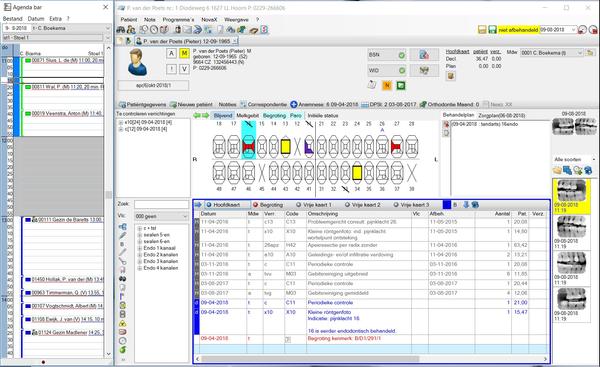
Task: Click the yellow M marker box
Action: click(x=184, y=54)
